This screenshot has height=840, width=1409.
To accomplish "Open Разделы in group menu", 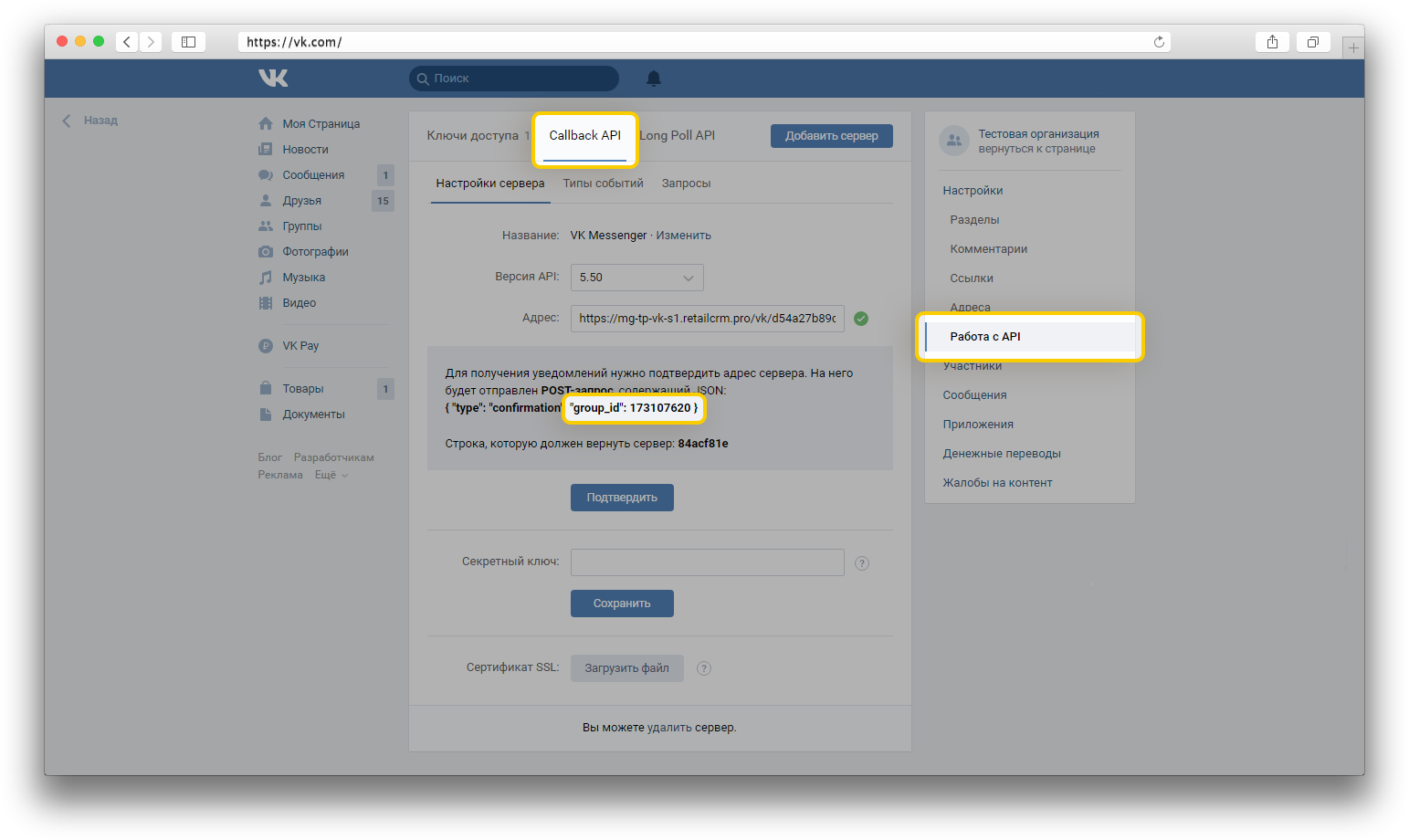I will coord(974,220).
